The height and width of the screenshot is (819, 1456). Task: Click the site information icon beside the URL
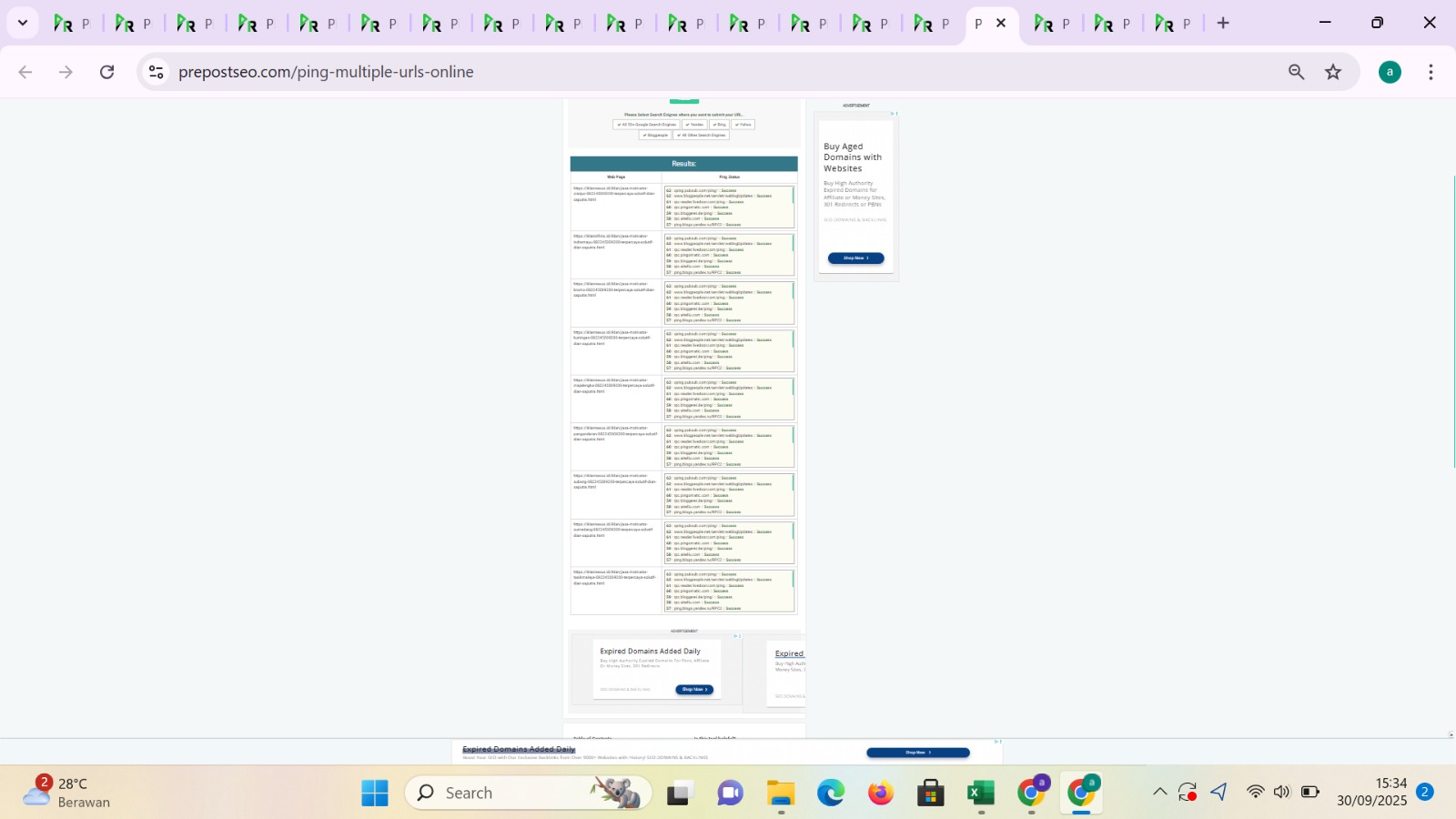[x=157, y=72]
